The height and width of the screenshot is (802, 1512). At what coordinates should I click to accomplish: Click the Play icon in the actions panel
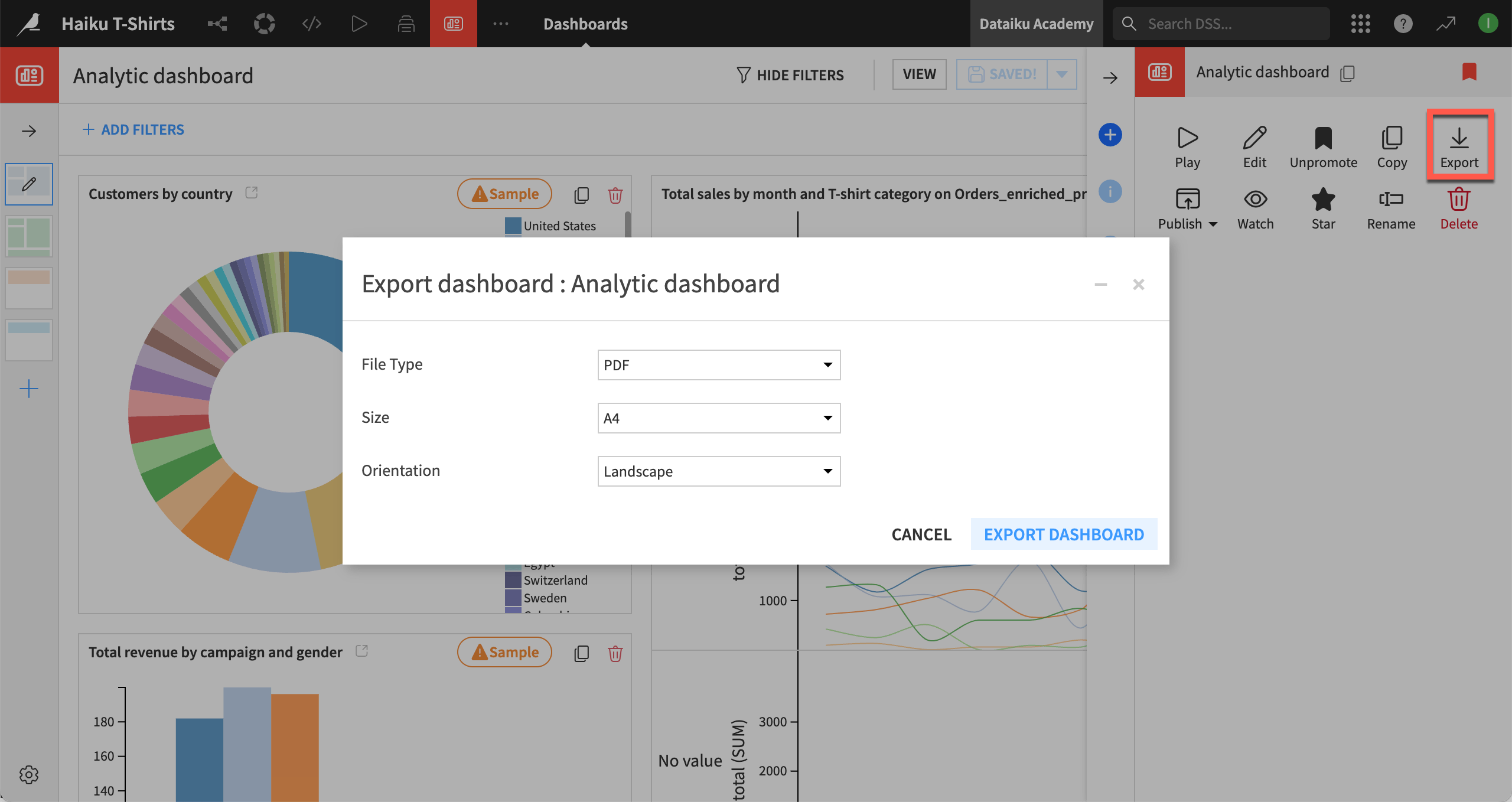[x=1187, y=146]
